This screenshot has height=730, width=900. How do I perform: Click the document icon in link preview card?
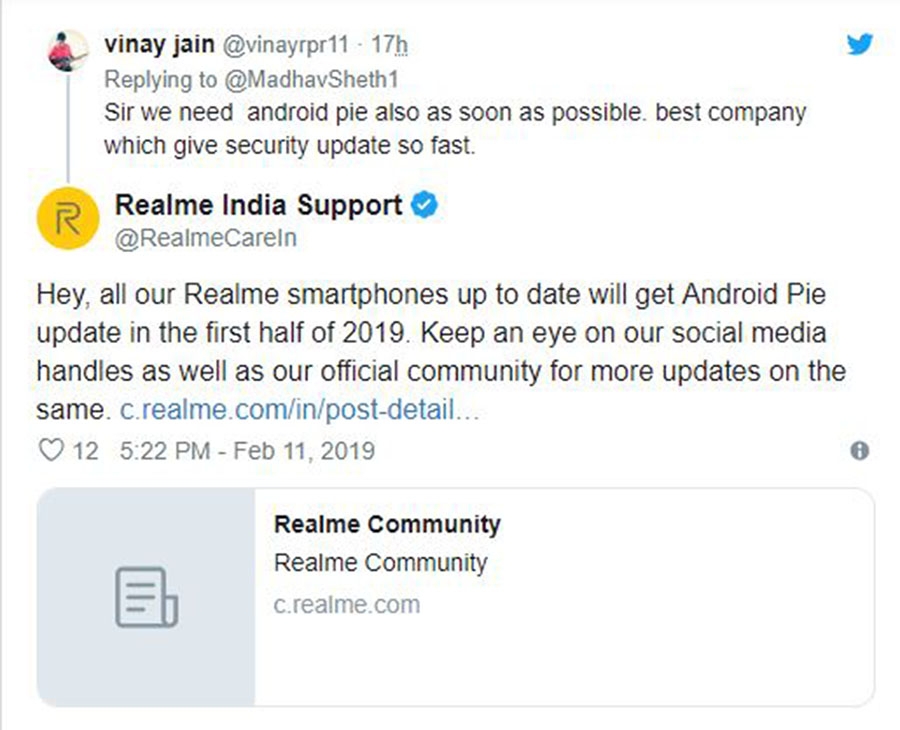pyautogui.click(x=146, y=597)
